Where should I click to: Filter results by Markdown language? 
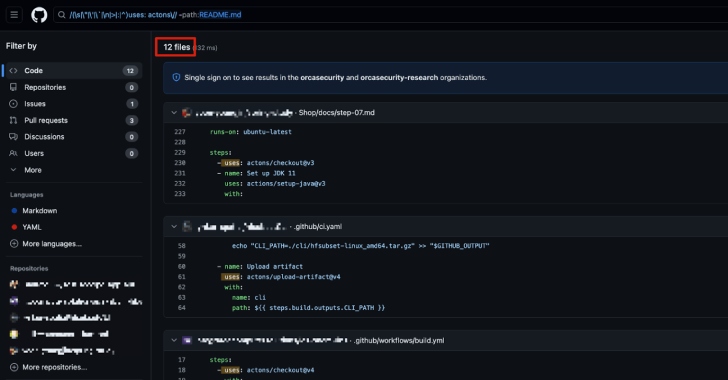pyautogui.click(x=39, y=210)
